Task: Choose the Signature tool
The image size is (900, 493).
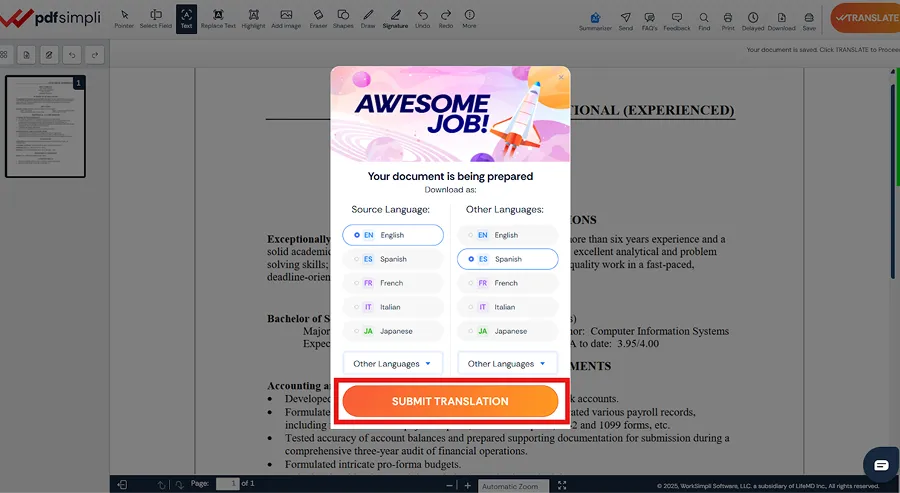Action: tap(394, 19)
